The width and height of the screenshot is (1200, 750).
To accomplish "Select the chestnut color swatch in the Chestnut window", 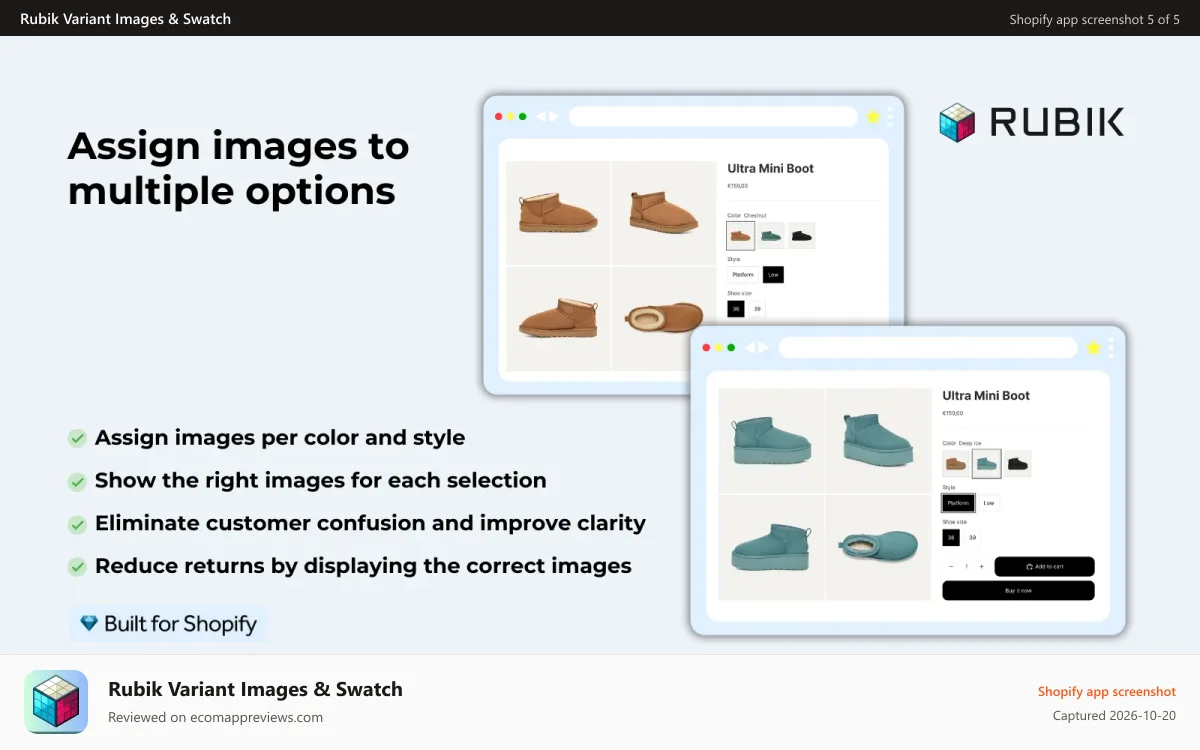I will tap(740, 236).
